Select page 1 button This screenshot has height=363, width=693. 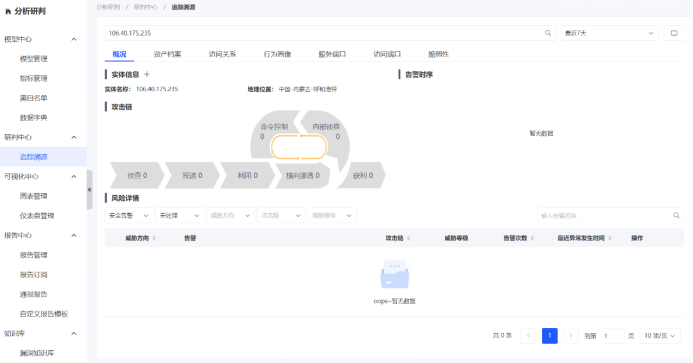pyautogui.click(x=549, y=336)
